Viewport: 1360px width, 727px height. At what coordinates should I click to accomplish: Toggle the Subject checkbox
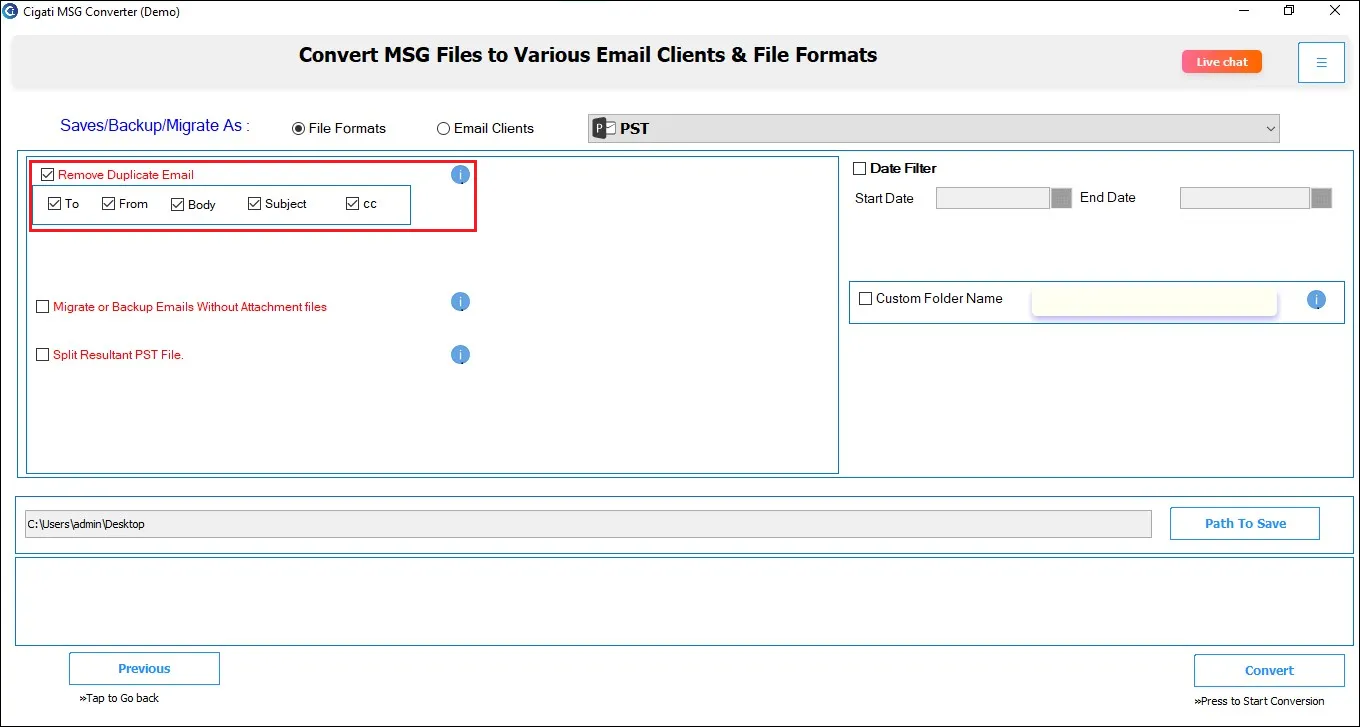coord(254,204)
